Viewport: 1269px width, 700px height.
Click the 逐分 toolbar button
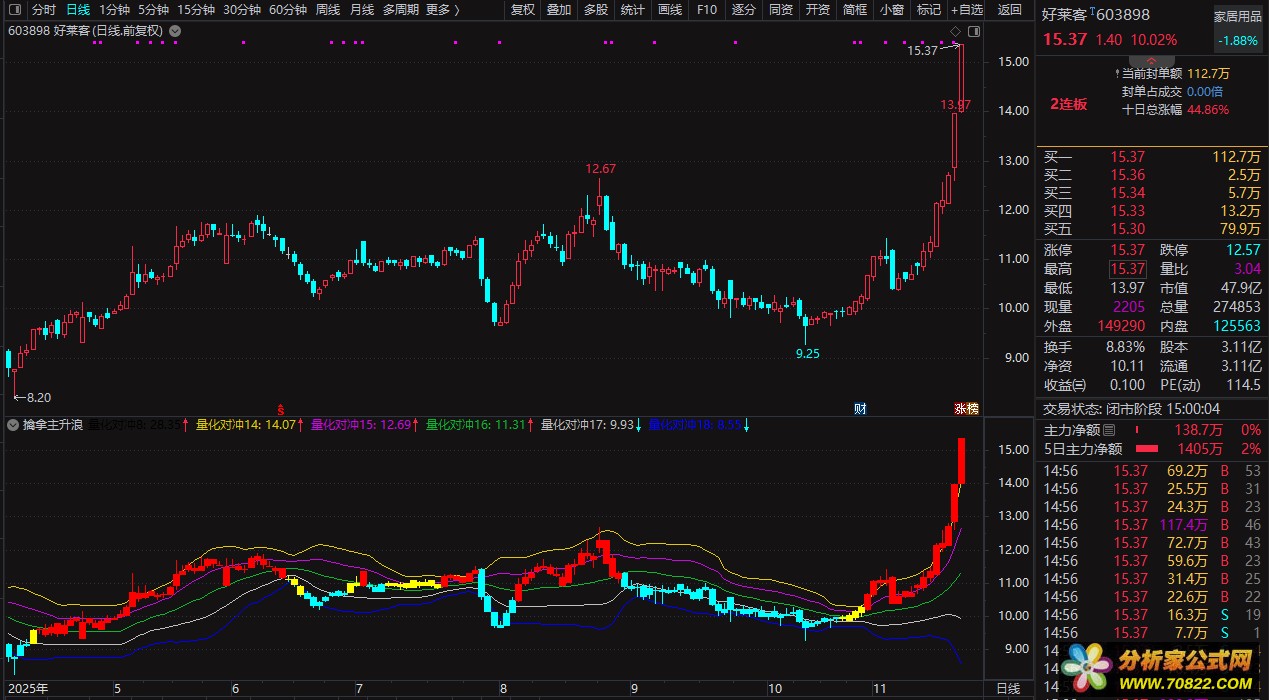pos(744,9)
